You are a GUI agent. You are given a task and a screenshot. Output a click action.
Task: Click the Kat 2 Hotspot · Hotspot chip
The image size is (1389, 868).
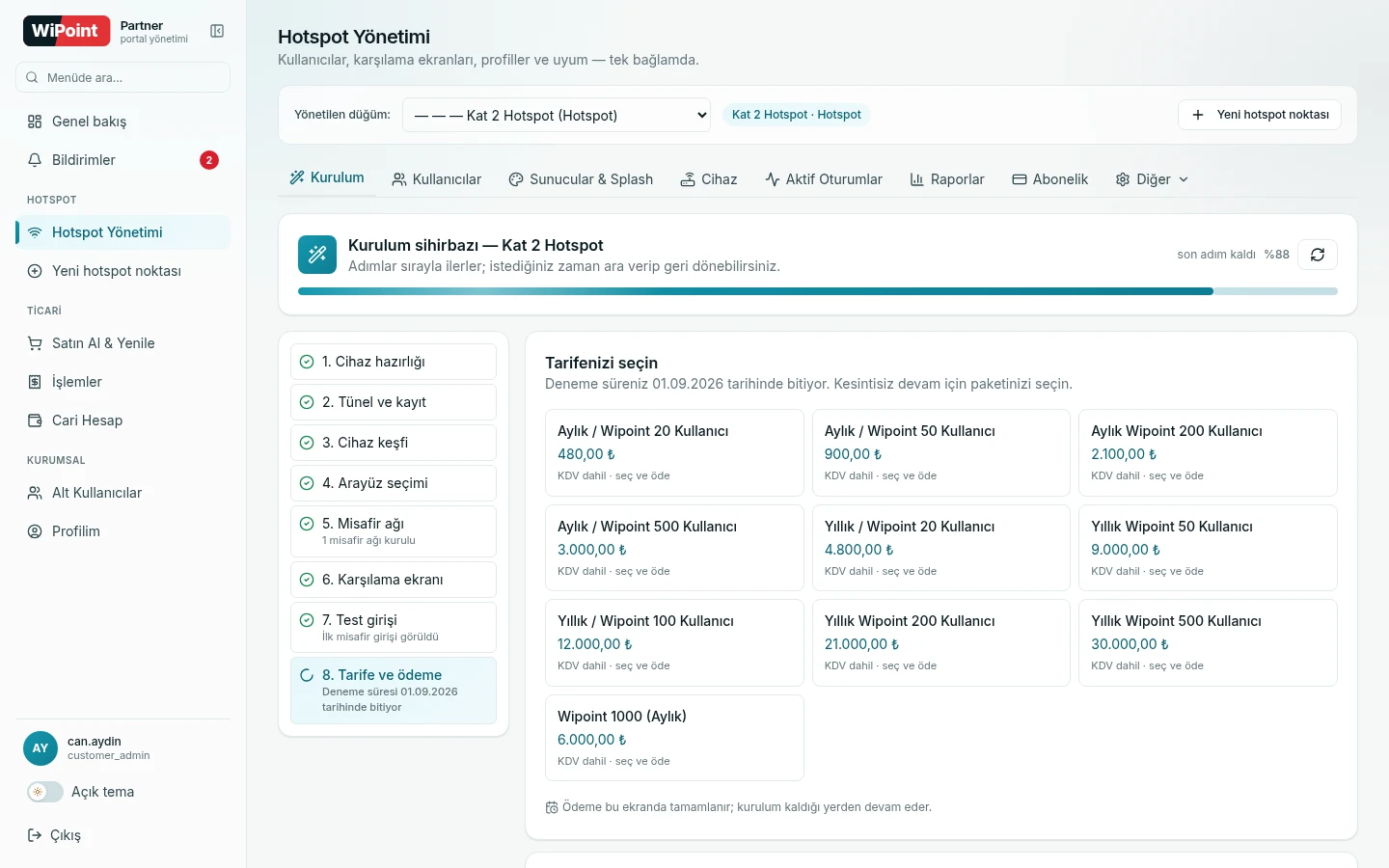(x=797, y=115)
